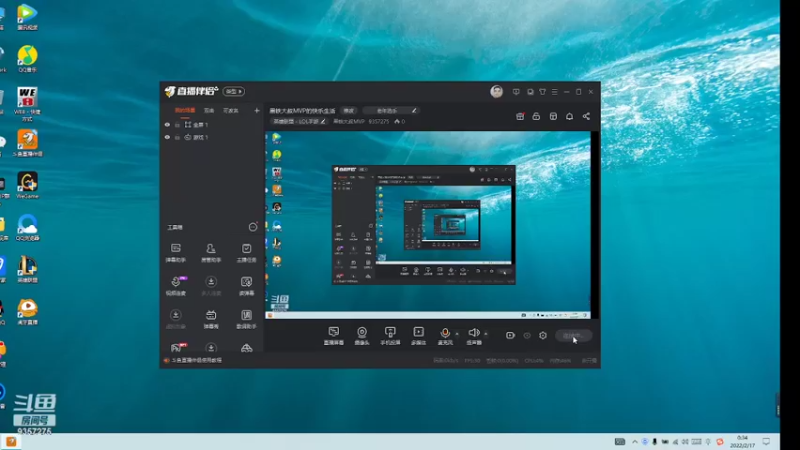Open the user avatar in the title bar
Viewport: 800px width, 450px height.
496,91
